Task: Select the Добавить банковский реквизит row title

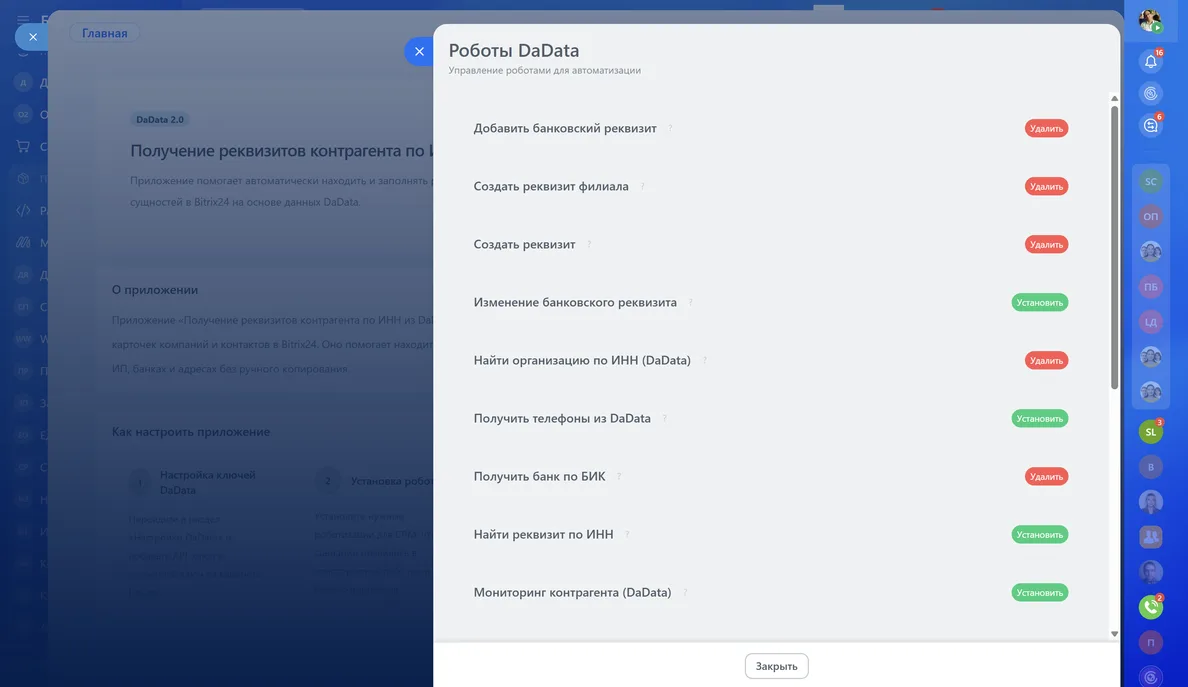Action: click(x=565, y=128)
